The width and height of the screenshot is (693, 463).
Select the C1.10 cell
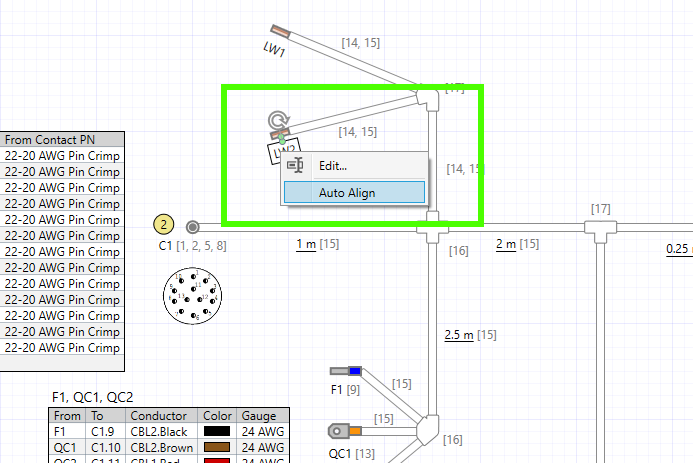click(x=106, y=448)
